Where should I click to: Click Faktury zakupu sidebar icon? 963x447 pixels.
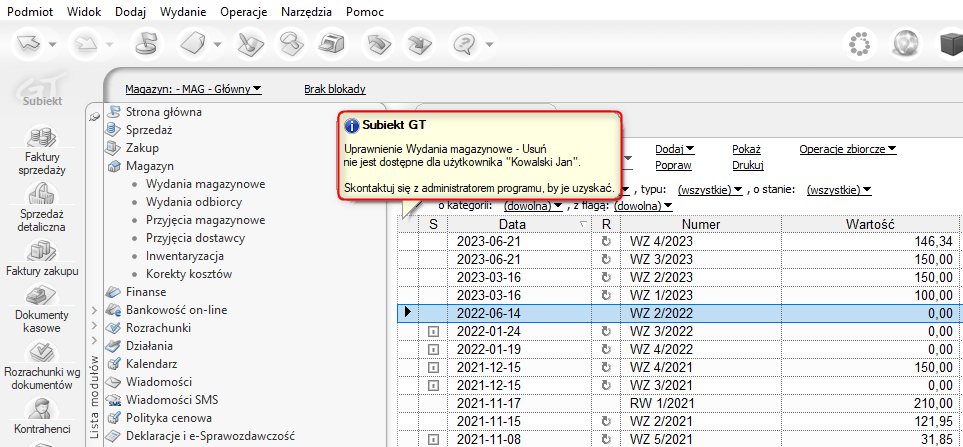pyautogui.click(x=42, y=251)
